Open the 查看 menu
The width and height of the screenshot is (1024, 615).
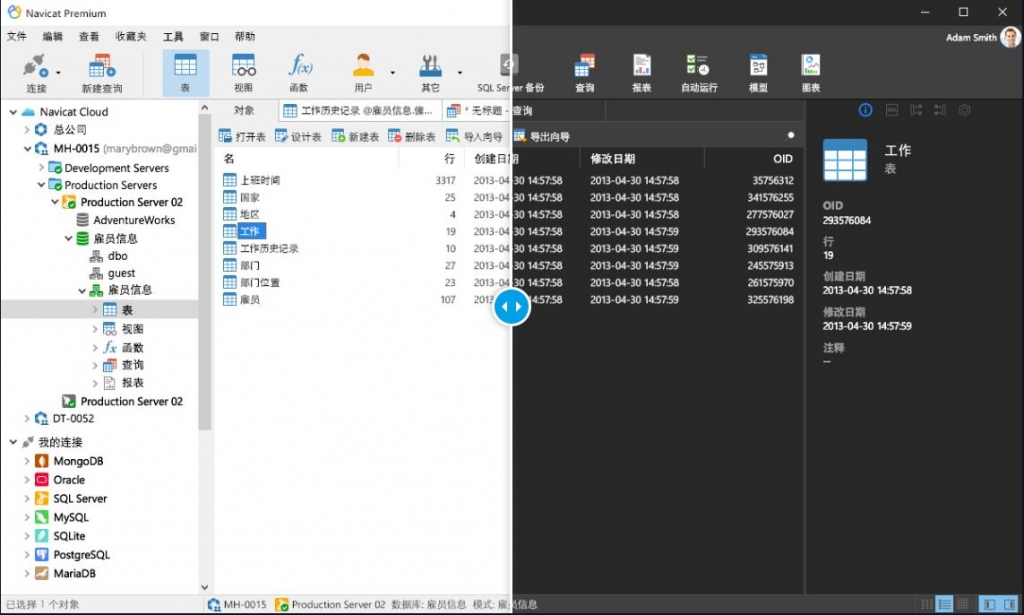click(89, 37)
